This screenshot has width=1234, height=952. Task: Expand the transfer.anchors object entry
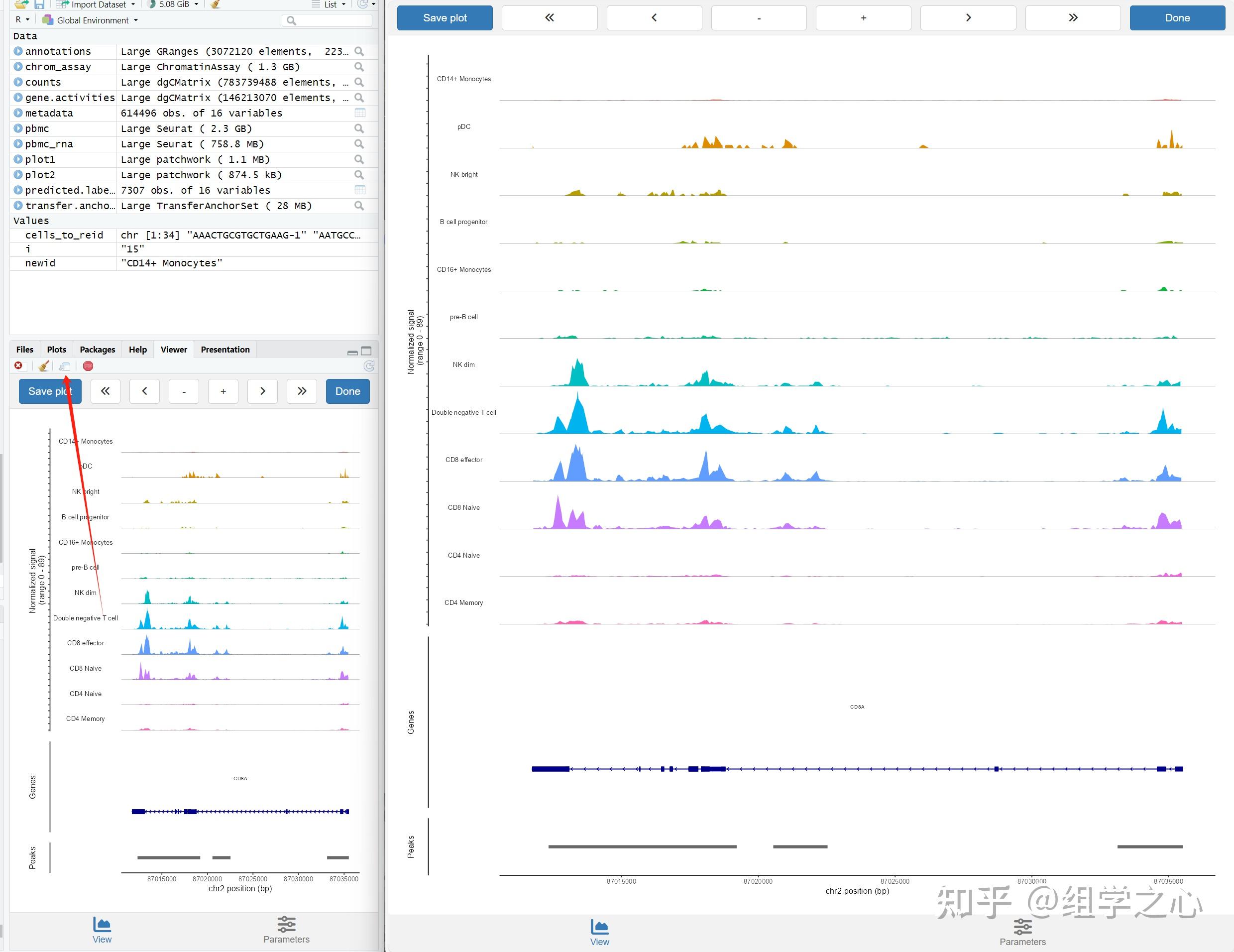pos(18,206)
